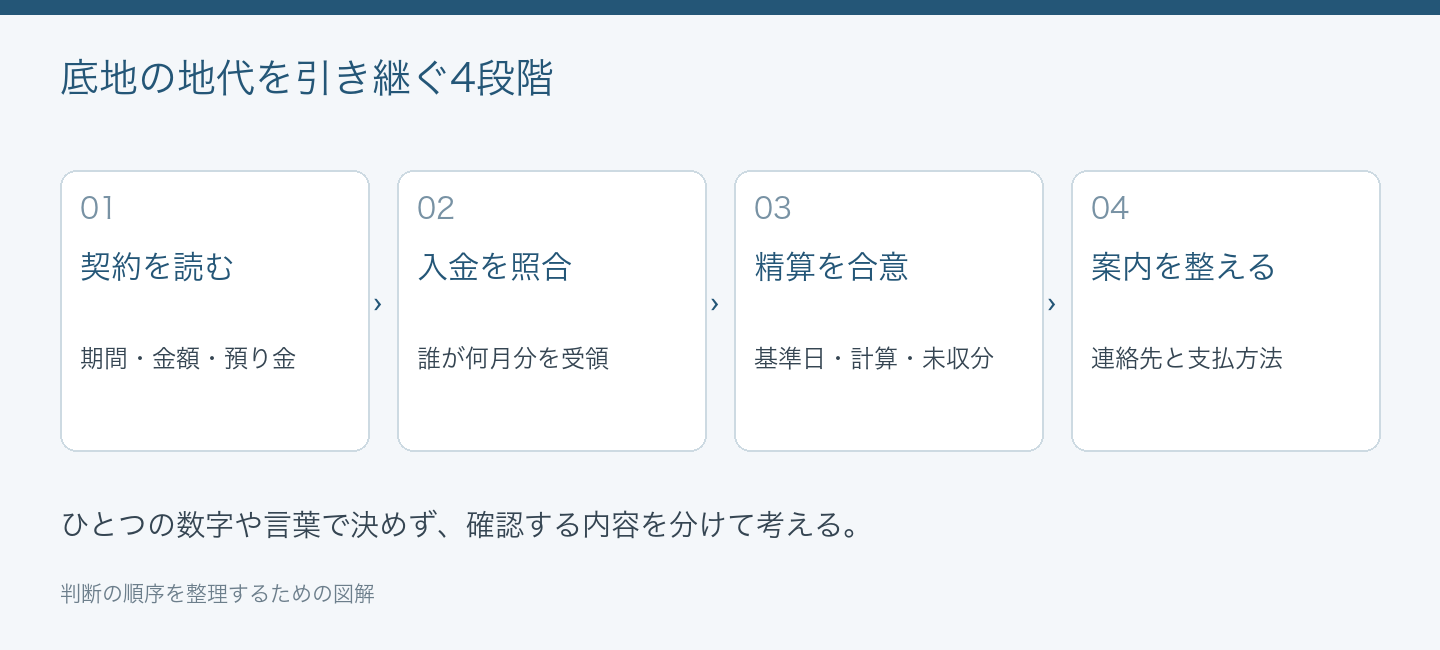Click the summary sentence starting ひとつの数字や言葉で
Image resolution: width=1440 pixels, height=650 pixels.
[x=461, y=525]
